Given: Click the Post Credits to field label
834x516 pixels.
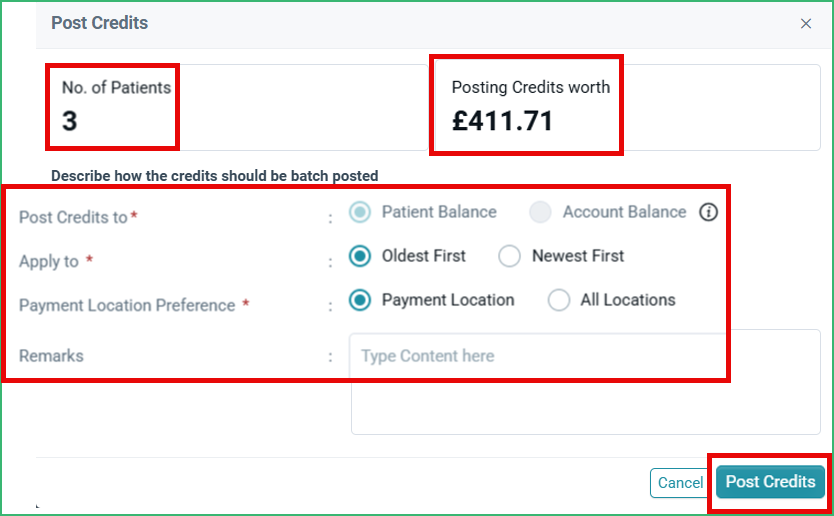Looking at the screenshot, I should click(x=78, y=217).
